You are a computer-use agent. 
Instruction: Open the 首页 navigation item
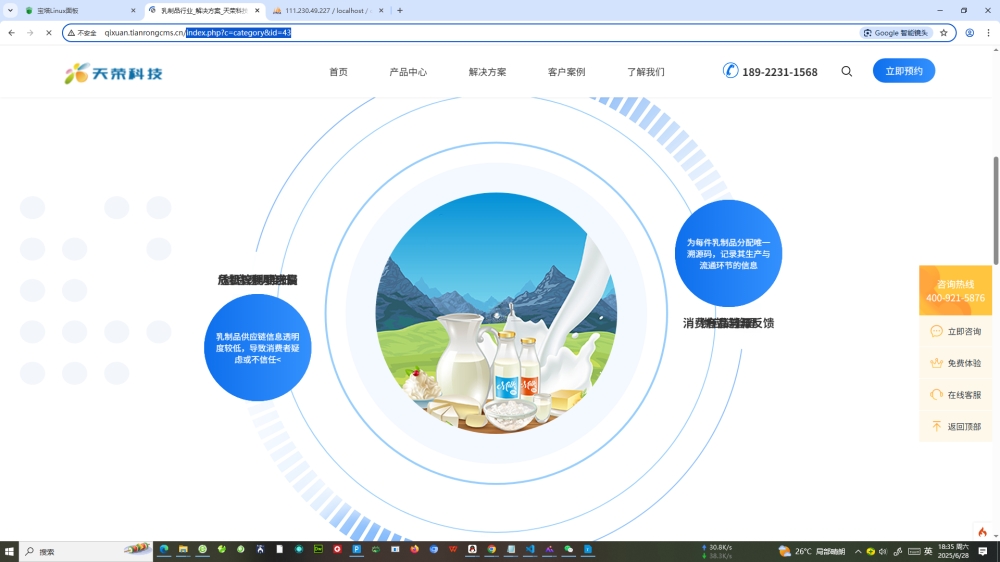point(338,71)
